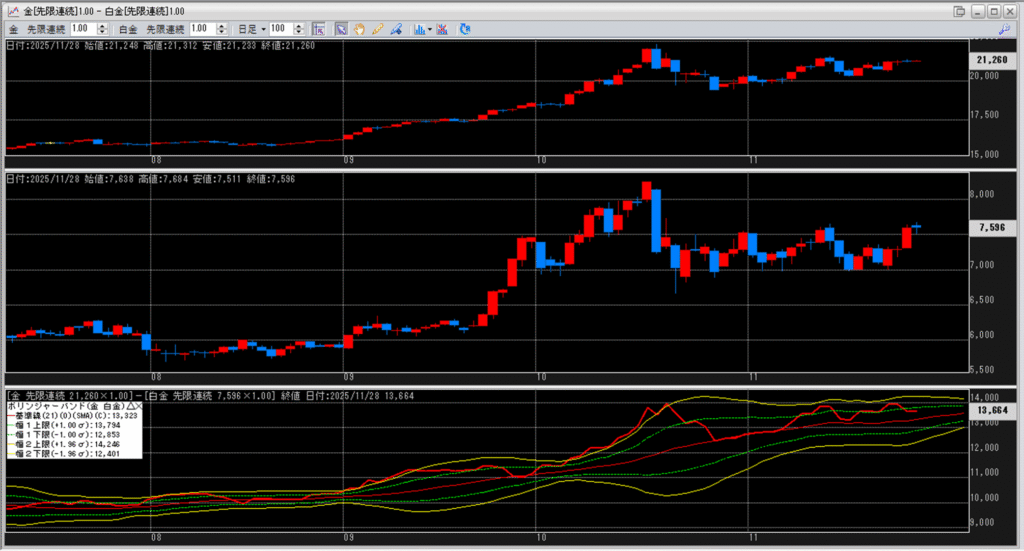Select the pencil trendline drawing tool
The image size is (1024, 551).
(377, 29)
